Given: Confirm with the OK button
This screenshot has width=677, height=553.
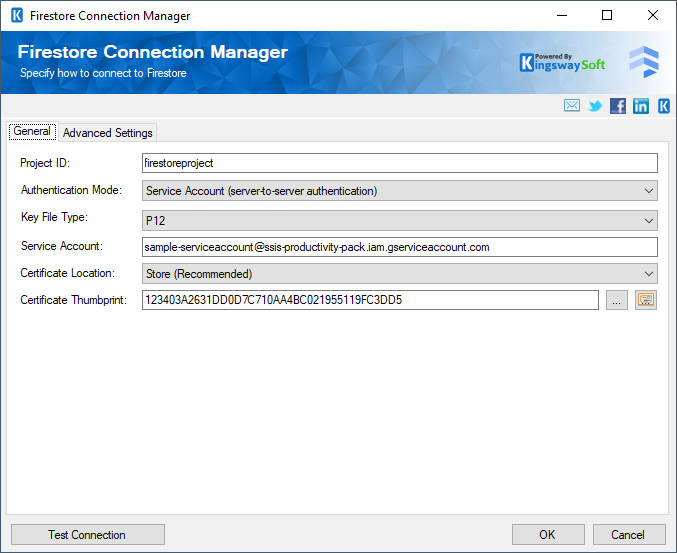Looking at the screenshot, I should (x=548, y=534).
